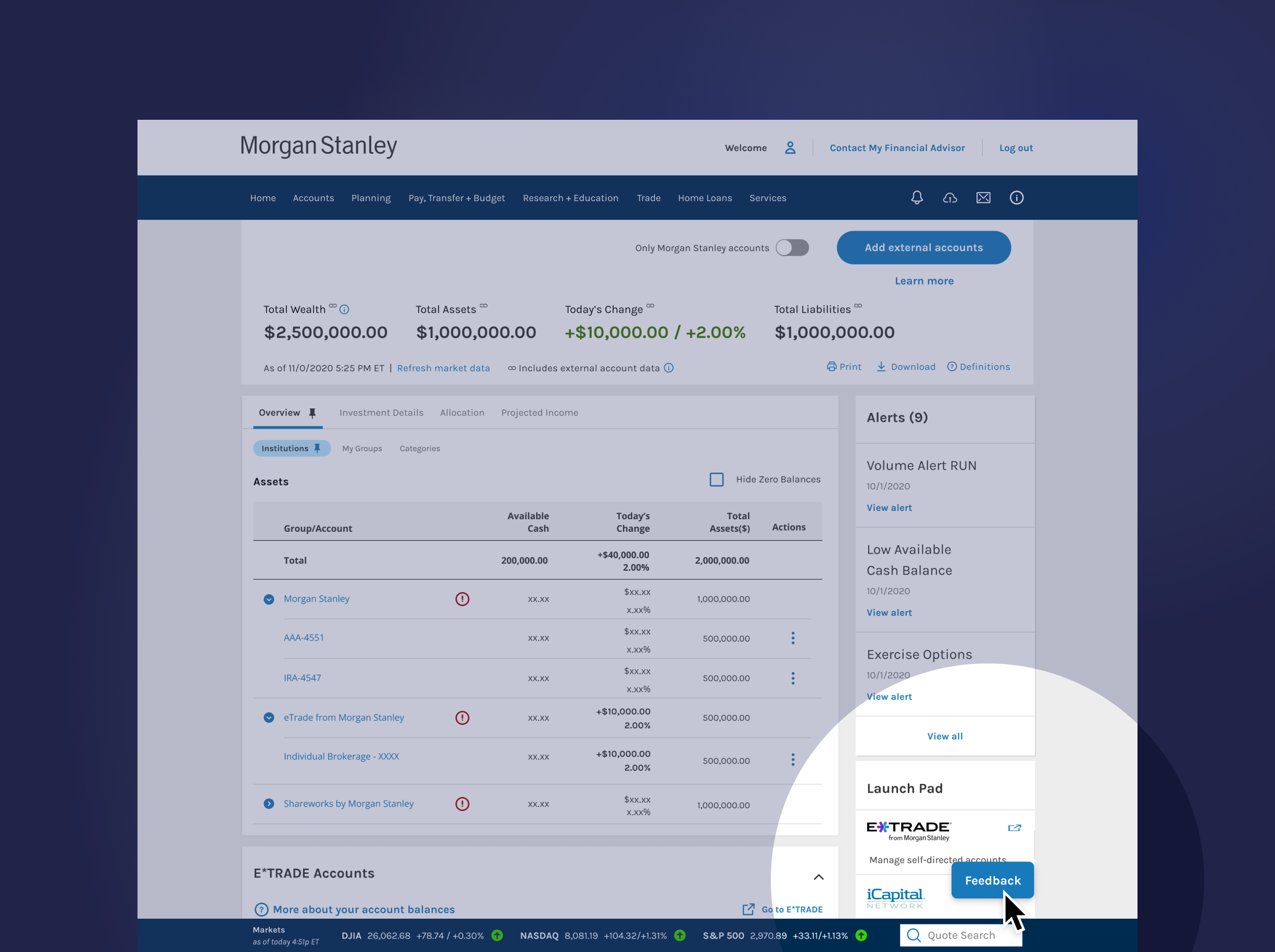
Task: Open the Accounts menu
Action: pos(313,198)
